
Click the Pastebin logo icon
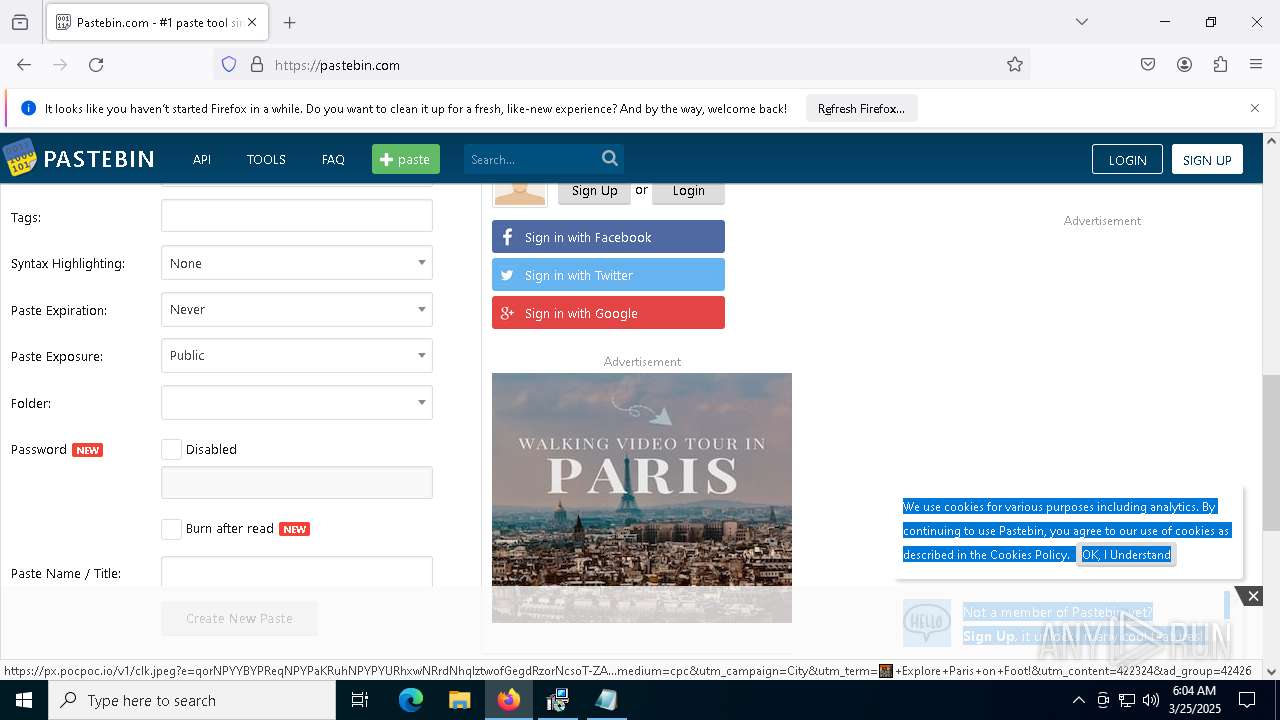19,158
